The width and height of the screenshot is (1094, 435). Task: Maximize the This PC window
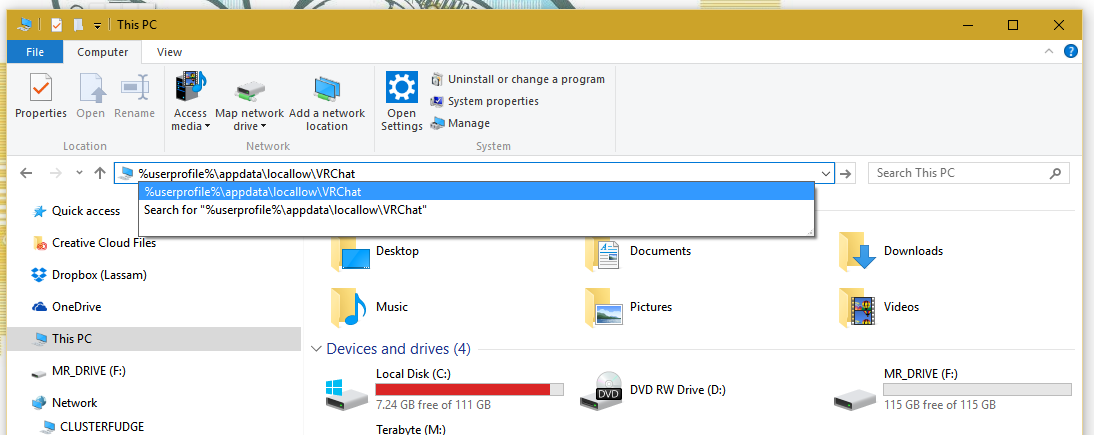click(x=1012, y=24)
